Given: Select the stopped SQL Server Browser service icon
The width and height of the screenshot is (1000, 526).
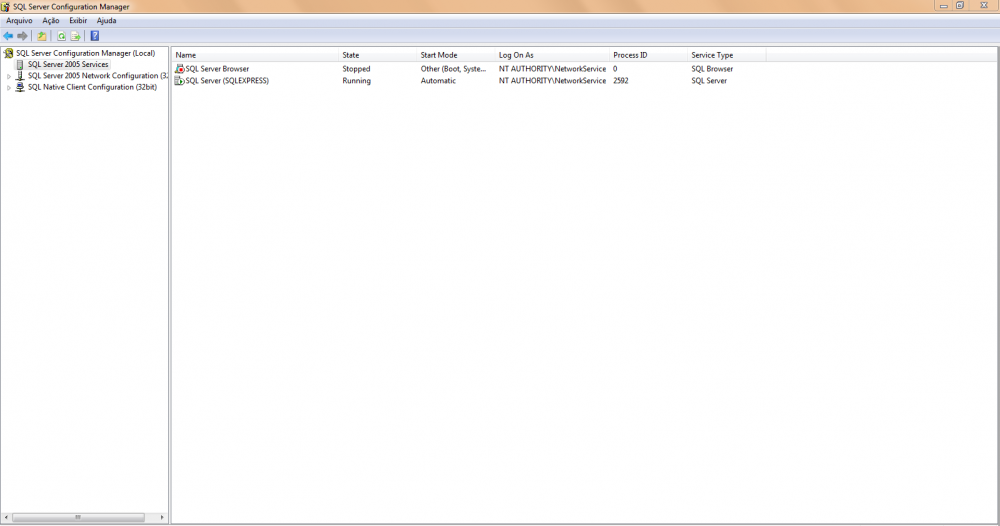Looking at the screenshot, I should (x=180, y=69).
